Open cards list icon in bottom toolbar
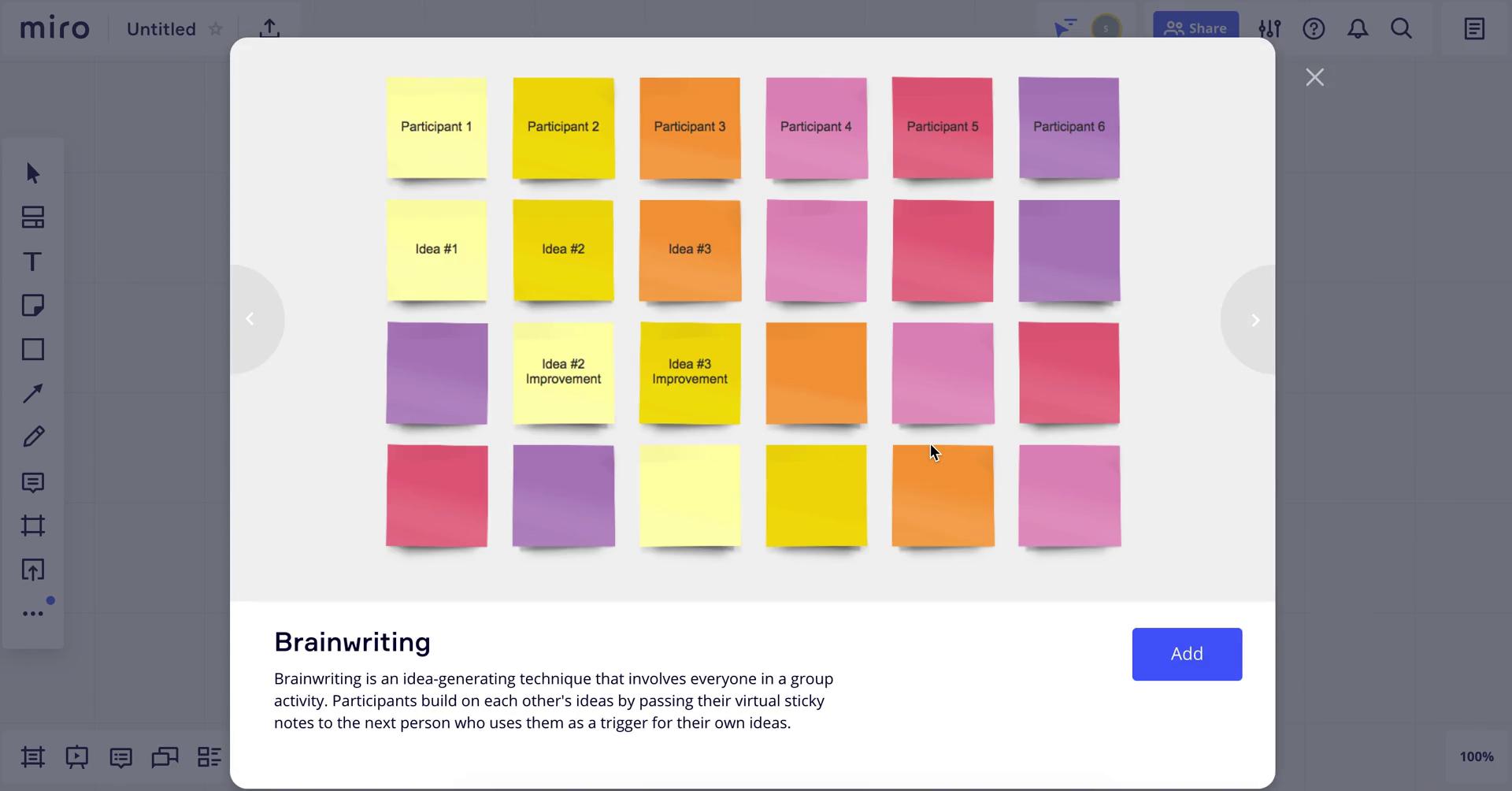 click(x=209, y=757)
